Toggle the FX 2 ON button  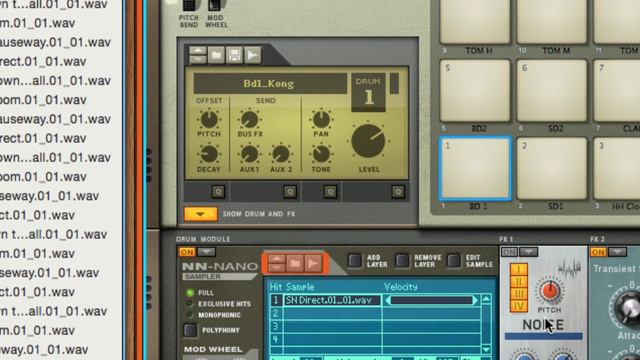click(598, 252)
